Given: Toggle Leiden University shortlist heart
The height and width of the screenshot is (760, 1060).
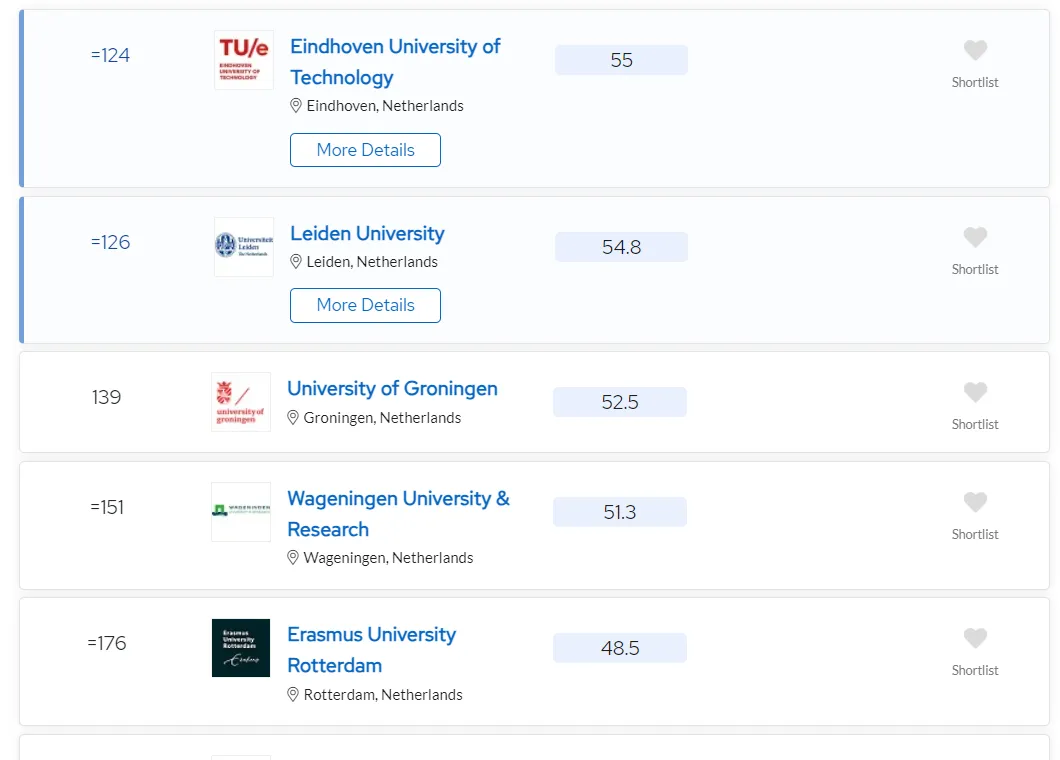Looking at the screenshot, I should 975,237.
